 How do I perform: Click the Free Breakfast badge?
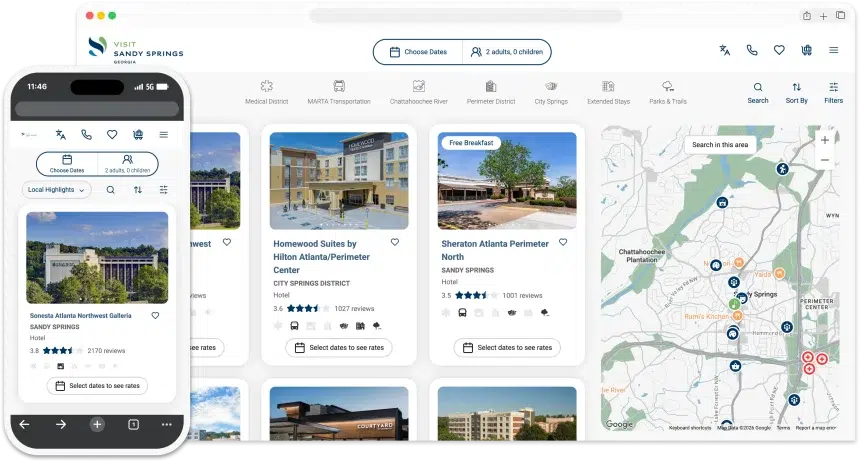pos(471,143)
